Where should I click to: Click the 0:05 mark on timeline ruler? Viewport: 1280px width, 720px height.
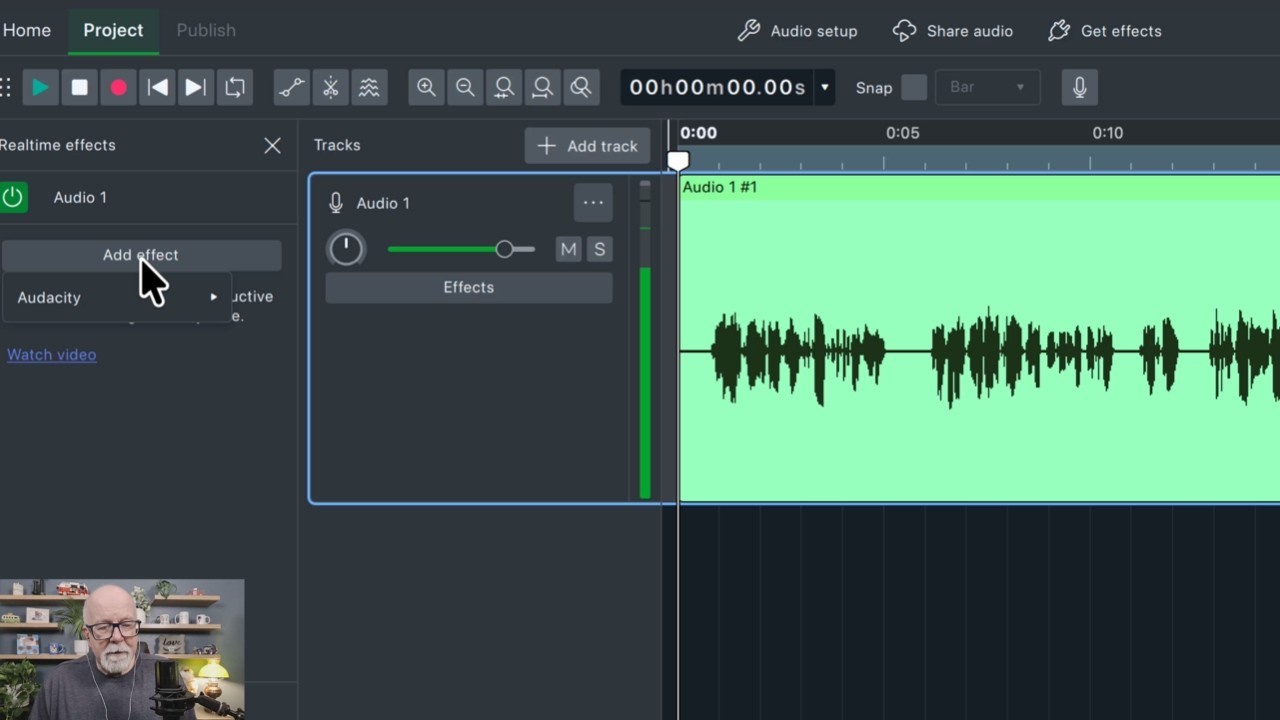[902, 133]
